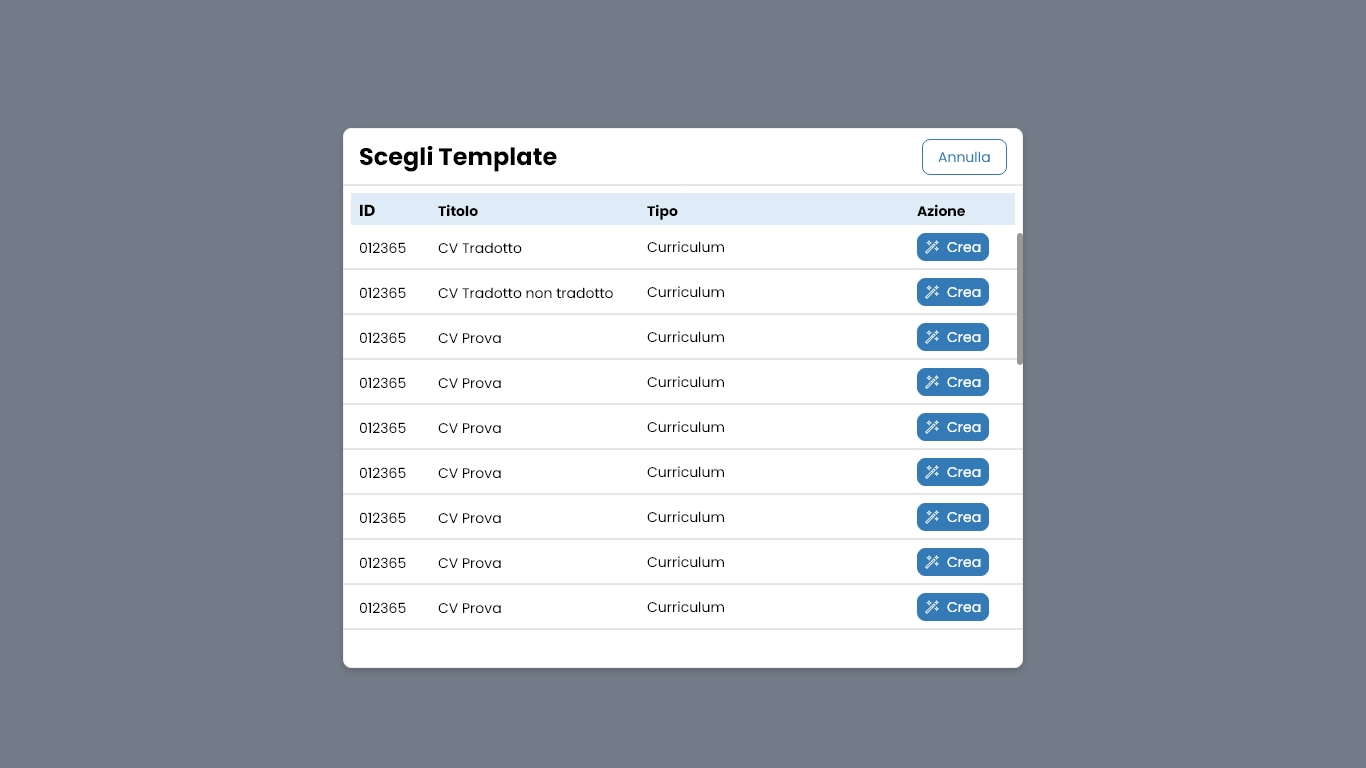Click the wand icon on the last visible CV Prova row
The height and width of the screenshot is (768, 1366).
point(931,607)
